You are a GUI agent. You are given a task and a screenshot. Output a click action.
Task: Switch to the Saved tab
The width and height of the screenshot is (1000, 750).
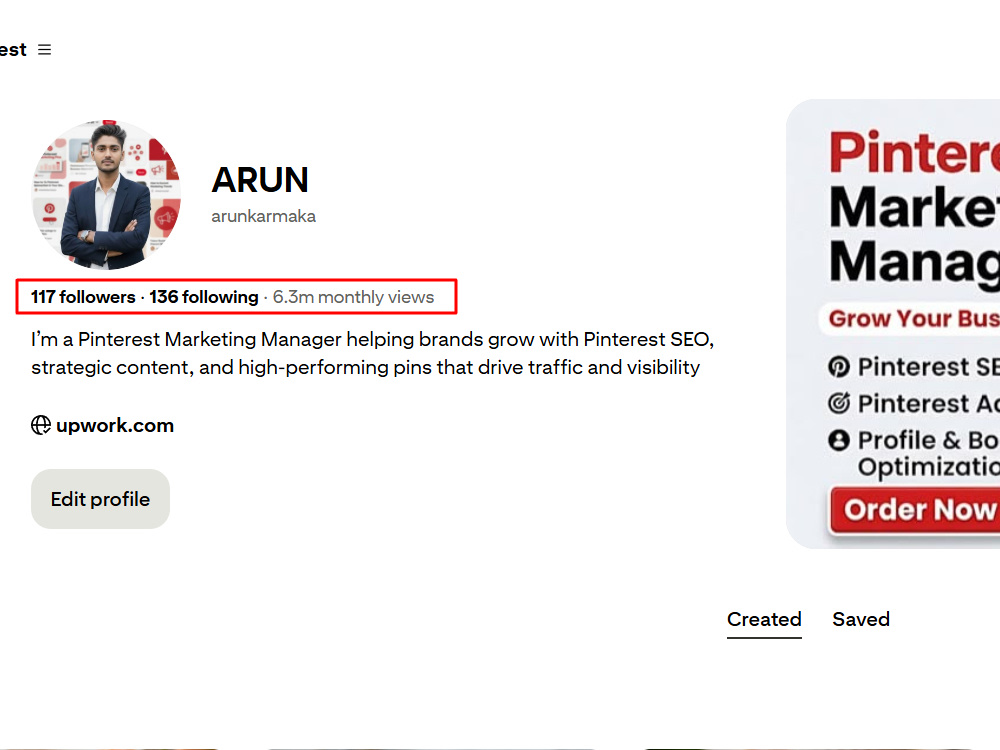[x=861, y=619]
